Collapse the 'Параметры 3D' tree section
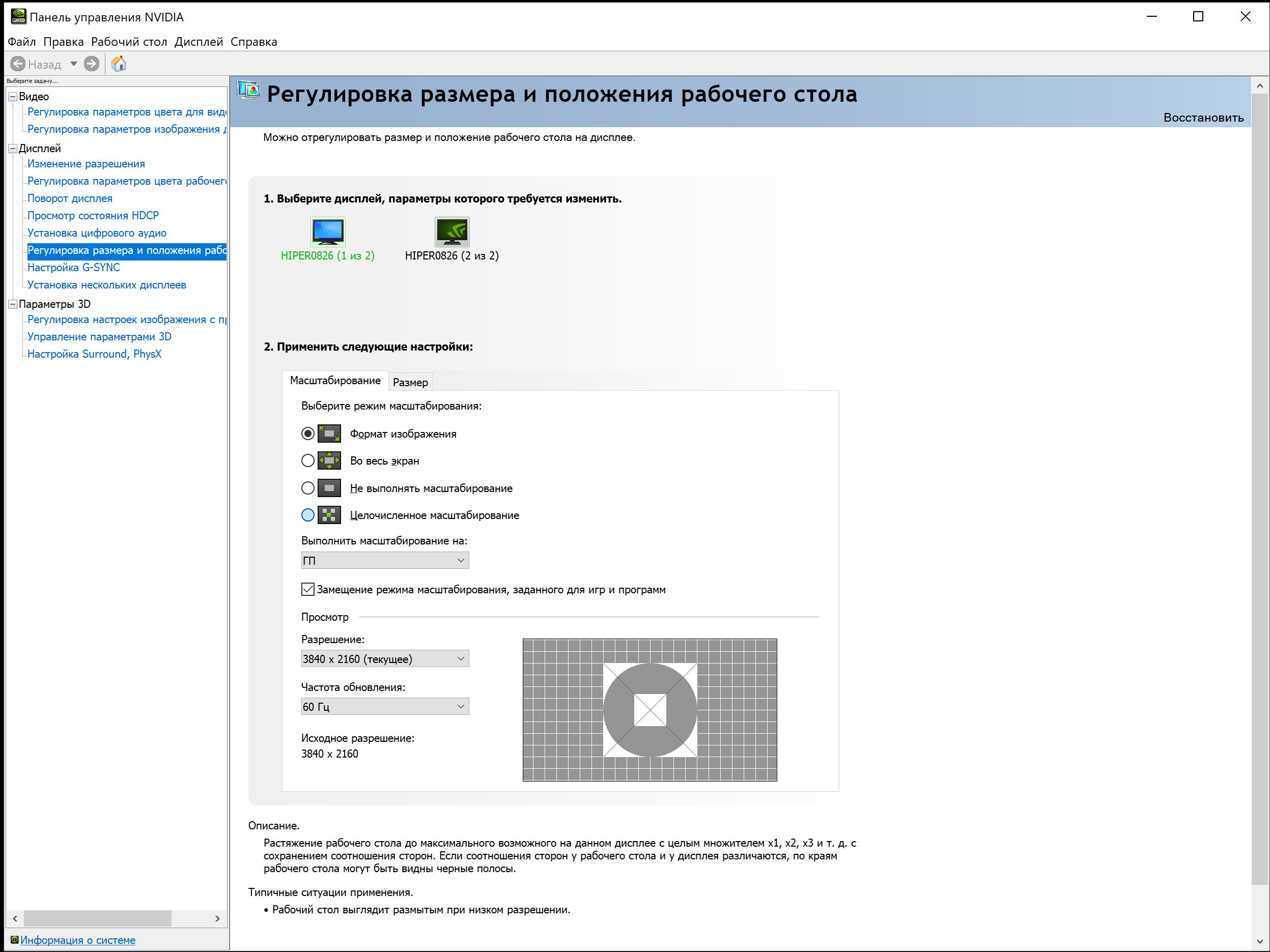 coord(13,304)
